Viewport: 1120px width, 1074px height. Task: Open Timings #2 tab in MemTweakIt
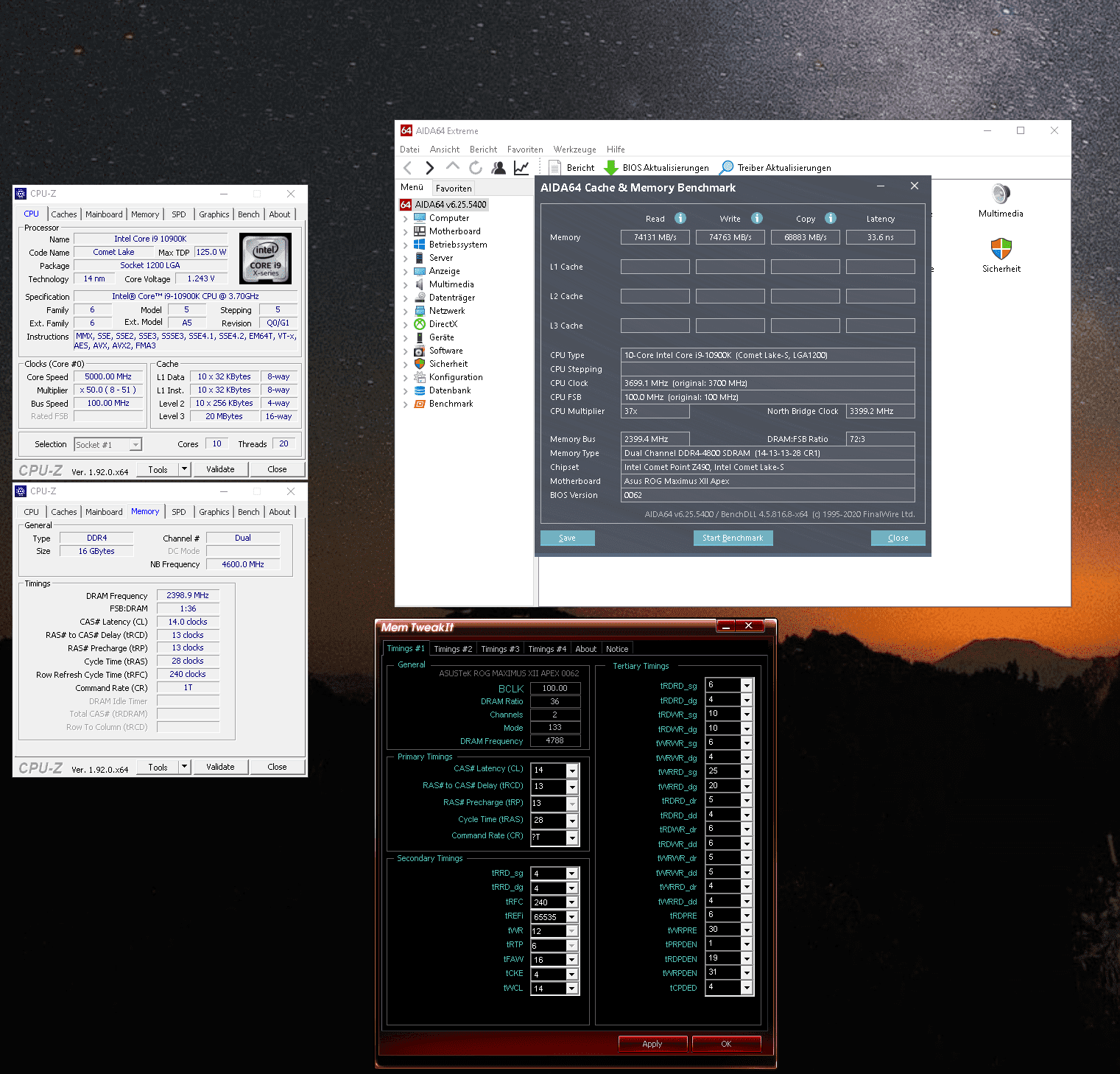click(x=453, y=649)
